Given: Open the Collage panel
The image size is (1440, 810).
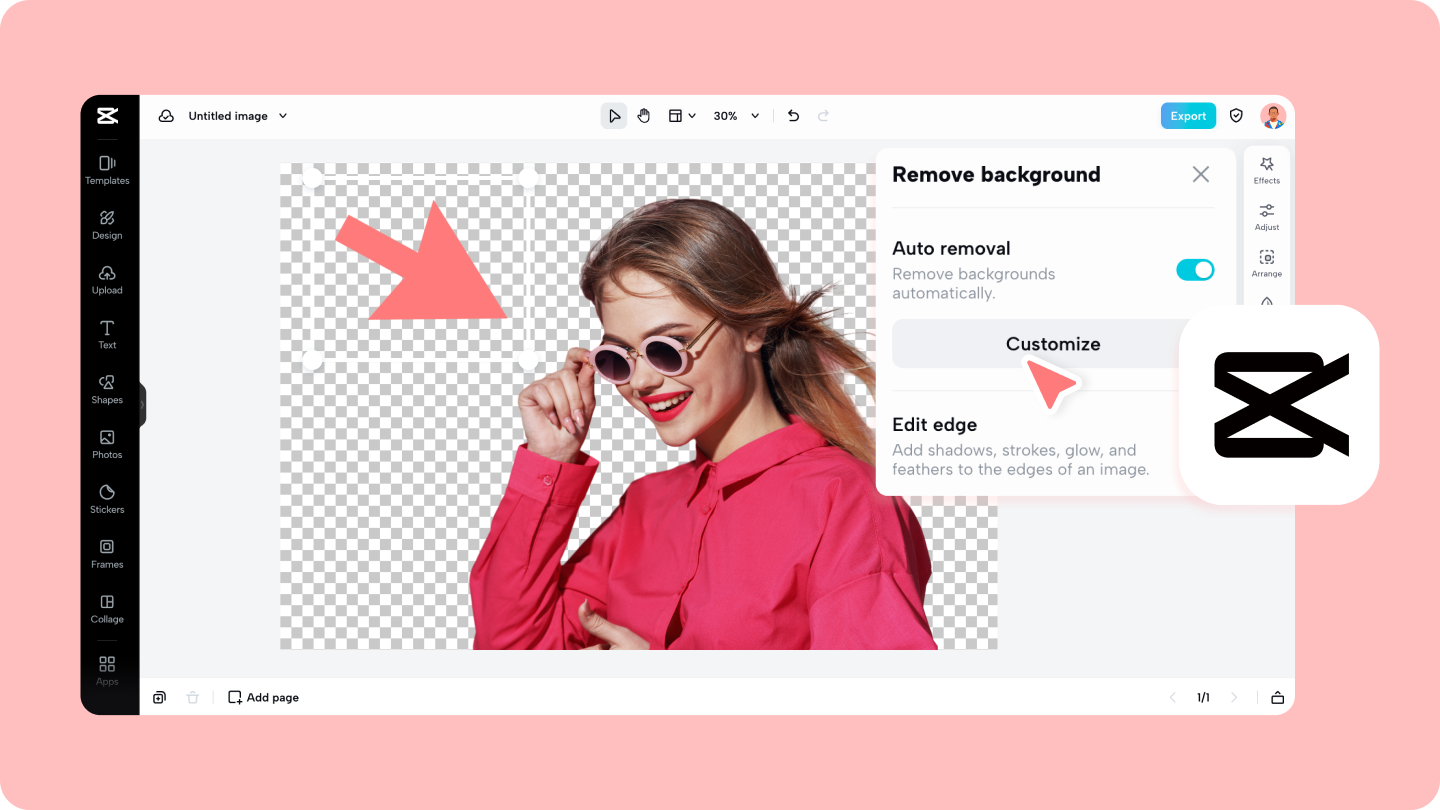Looking at the screenshot, I should (107, 609).
